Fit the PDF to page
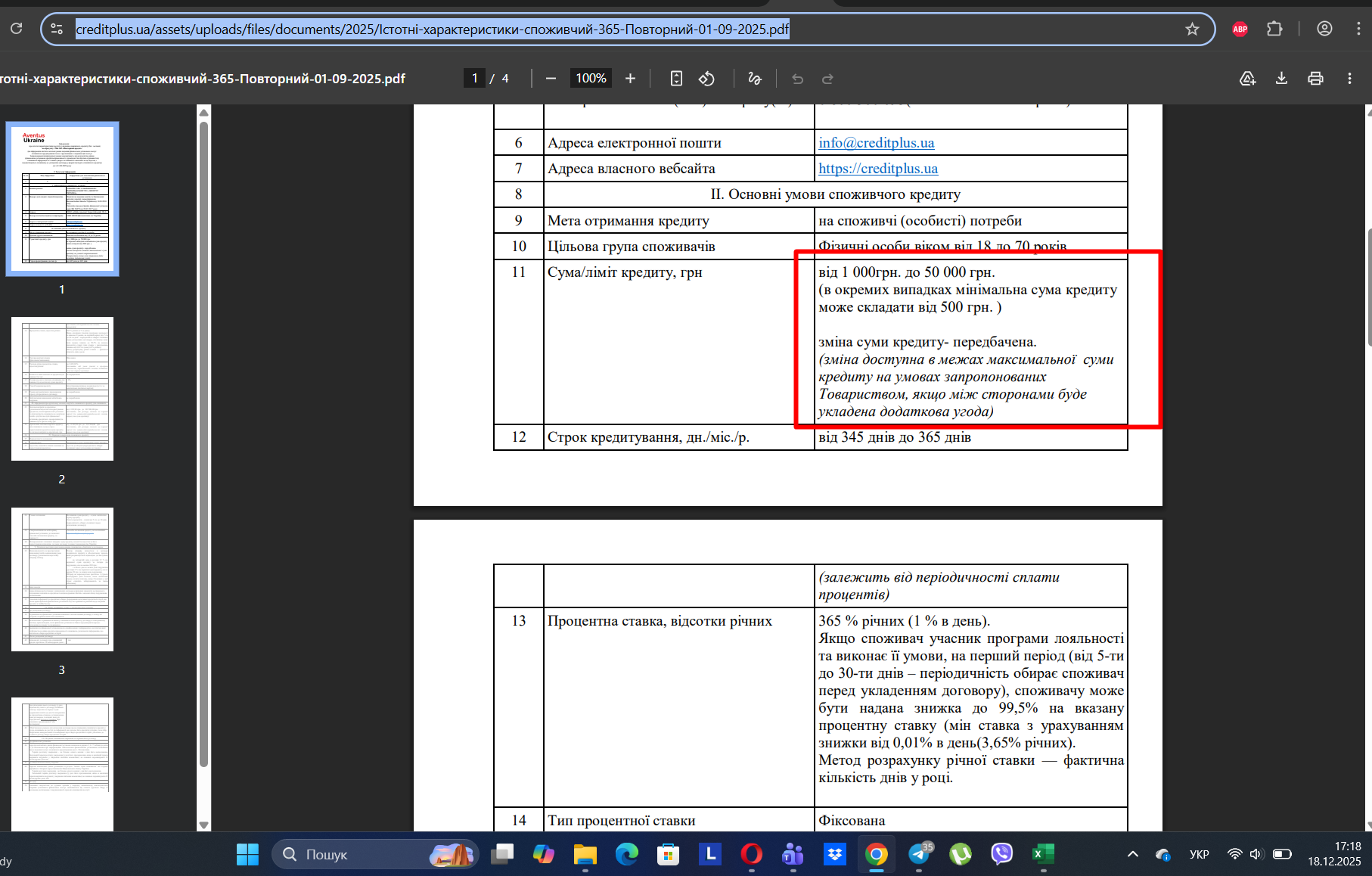This screenshot has height=876, width=1372. 676,79
